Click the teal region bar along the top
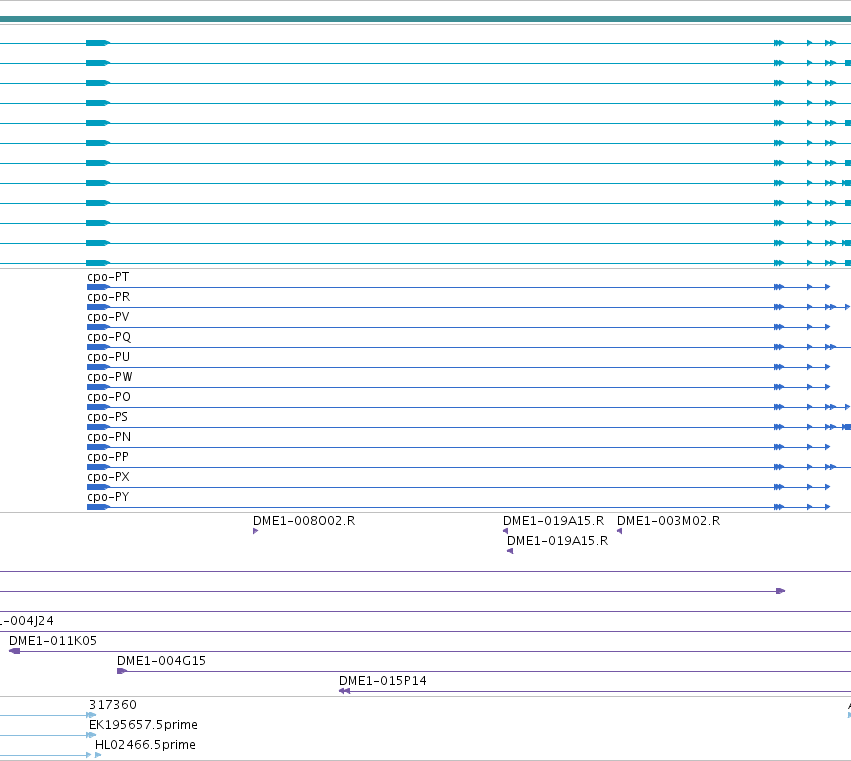Image resolution: width=851 pixels, height=761 pixels. pyautogui.click(x=426, y=19)
